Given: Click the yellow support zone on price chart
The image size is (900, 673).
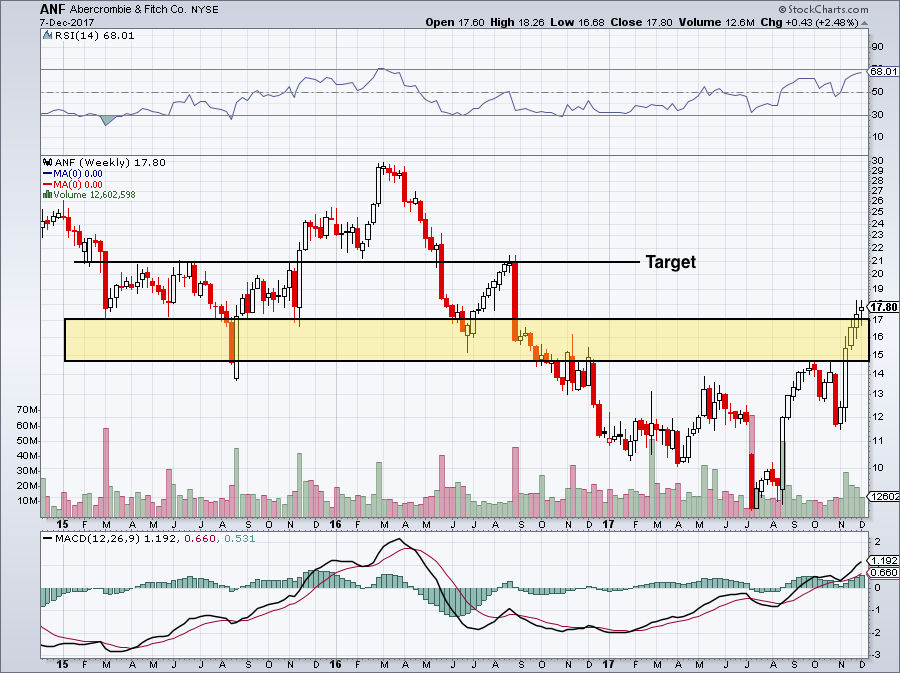Looking at the screenshot, I should click(467, 340).
